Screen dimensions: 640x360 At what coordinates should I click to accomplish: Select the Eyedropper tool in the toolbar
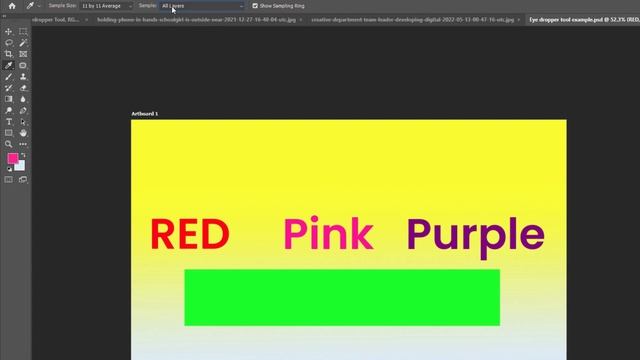point(9,65)
